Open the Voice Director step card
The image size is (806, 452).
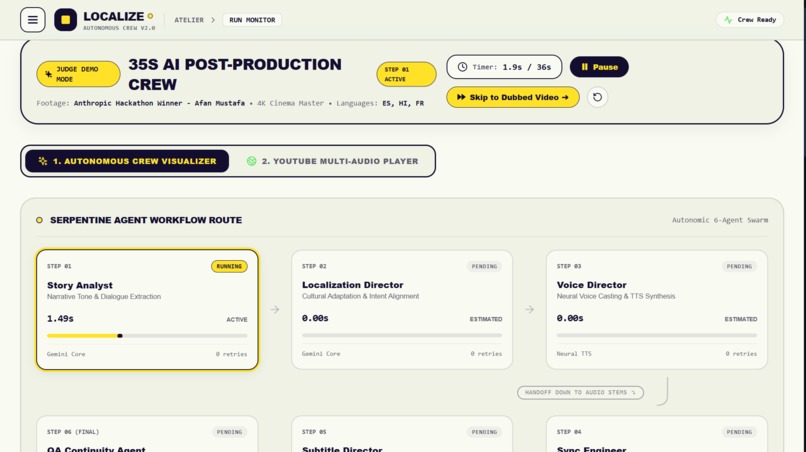tap(657, 310)
